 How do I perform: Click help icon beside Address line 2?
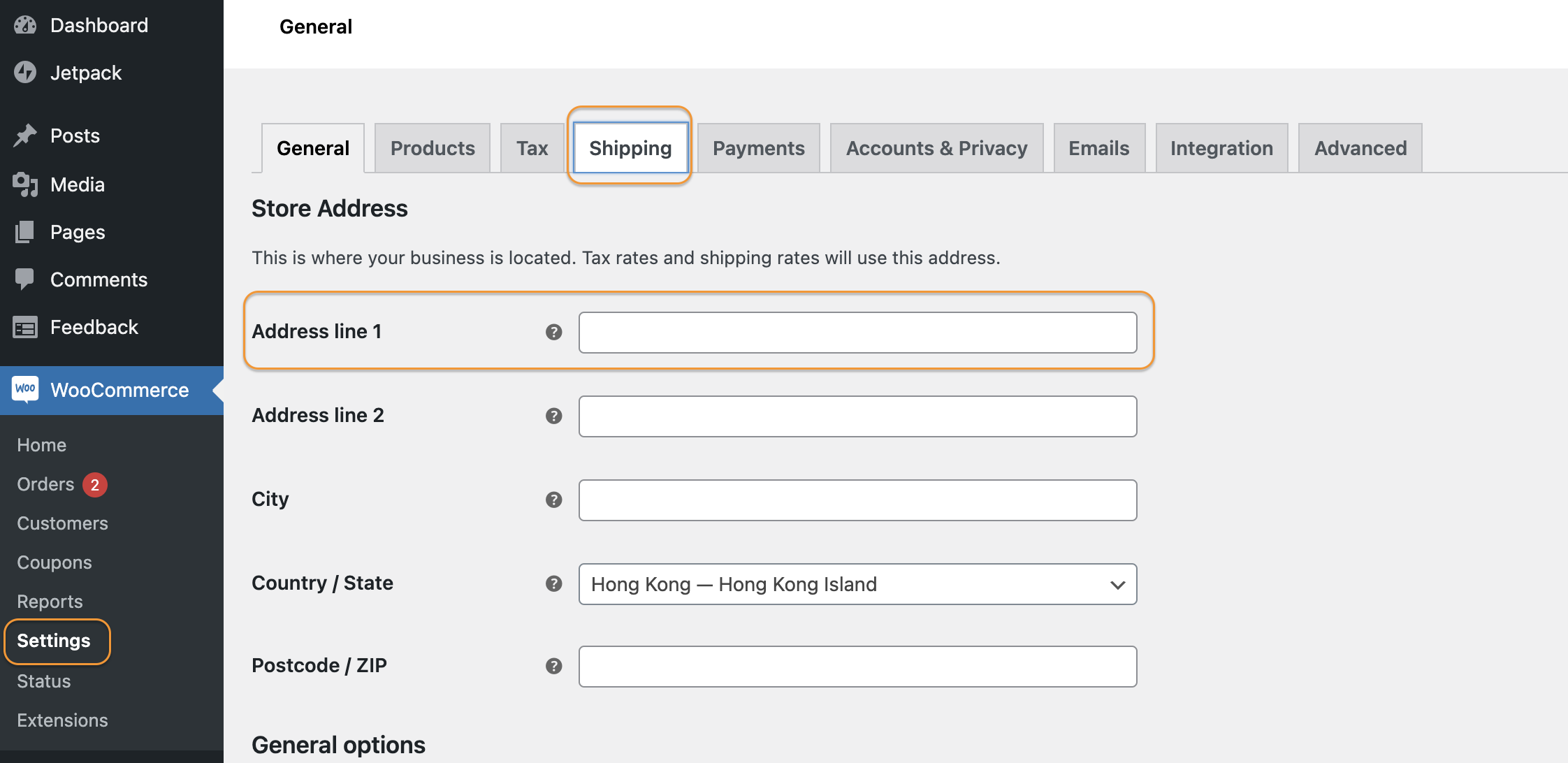pos(554,416)
